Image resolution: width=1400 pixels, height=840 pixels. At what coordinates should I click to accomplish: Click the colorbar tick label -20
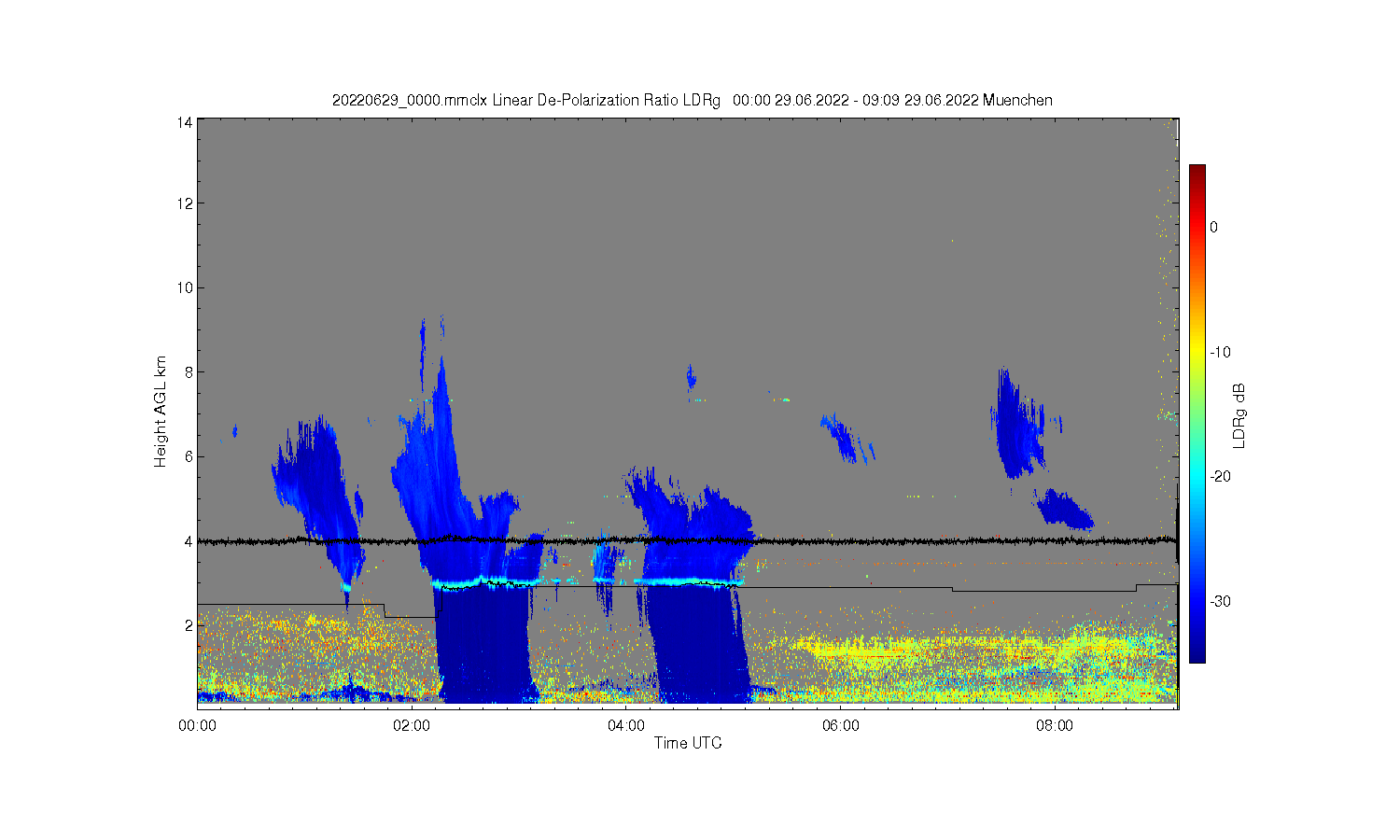(x=1220, y=476)
